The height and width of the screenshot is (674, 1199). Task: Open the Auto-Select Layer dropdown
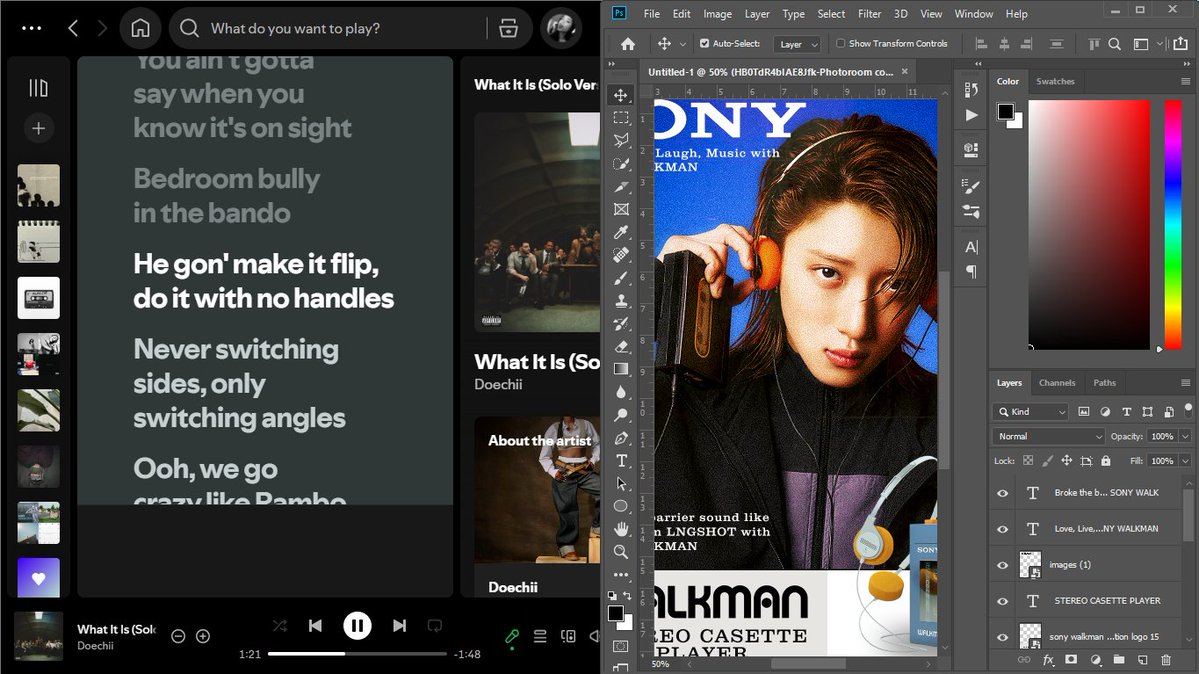pyautogui.click(x=797, y=44)
